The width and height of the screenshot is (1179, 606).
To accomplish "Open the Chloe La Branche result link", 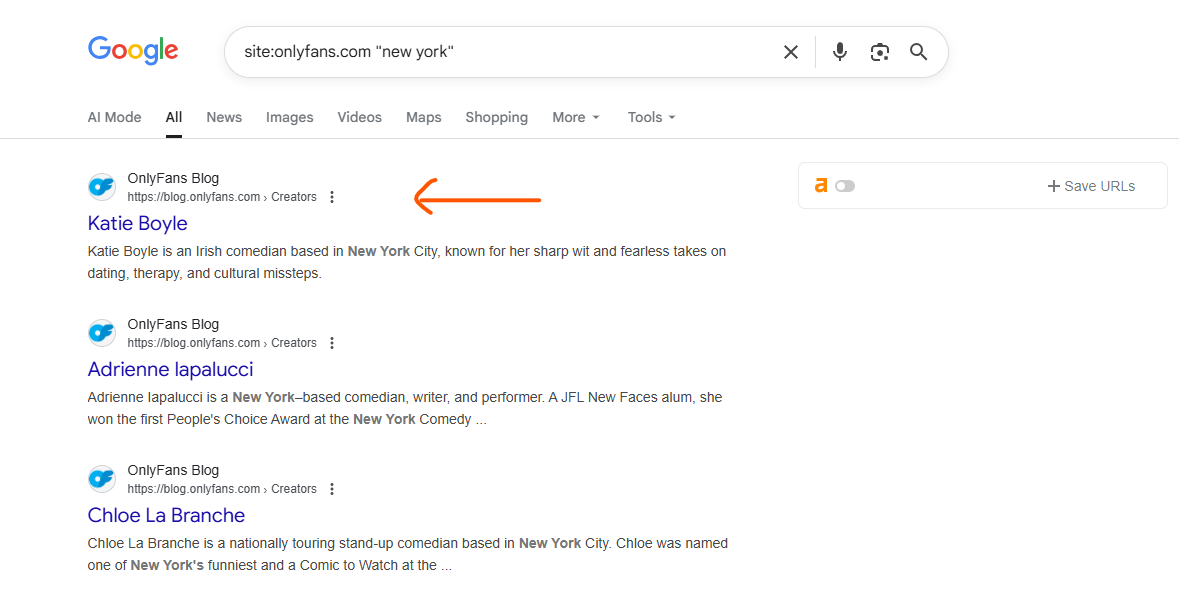I will pos(166,515).
